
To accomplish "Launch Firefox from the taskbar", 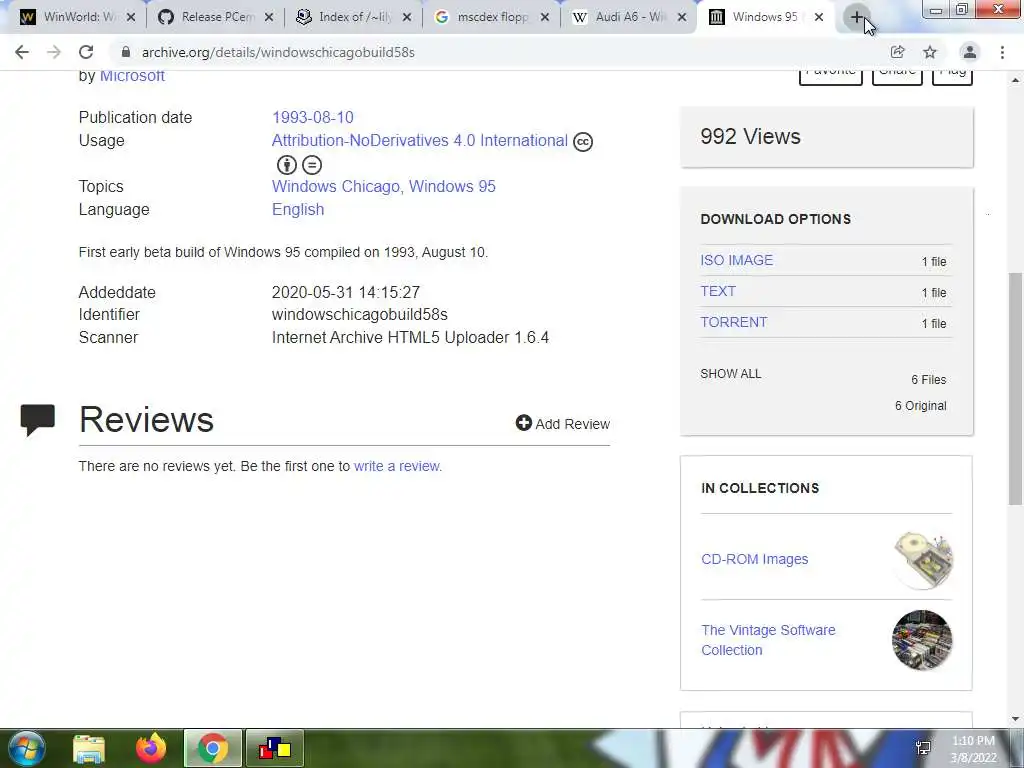I will (x=151, y=749).
